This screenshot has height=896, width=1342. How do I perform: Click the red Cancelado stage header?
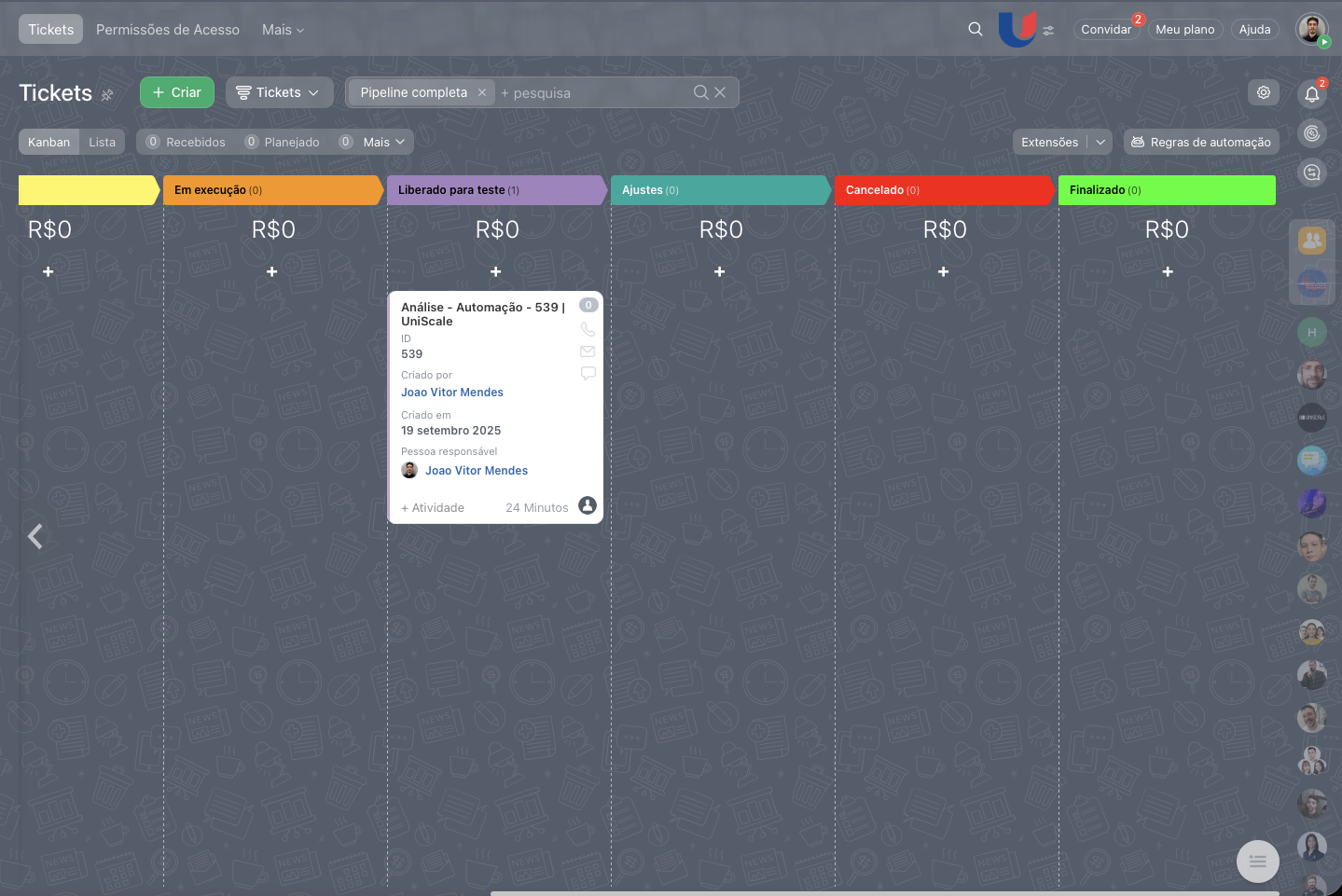tap(943, 190)
